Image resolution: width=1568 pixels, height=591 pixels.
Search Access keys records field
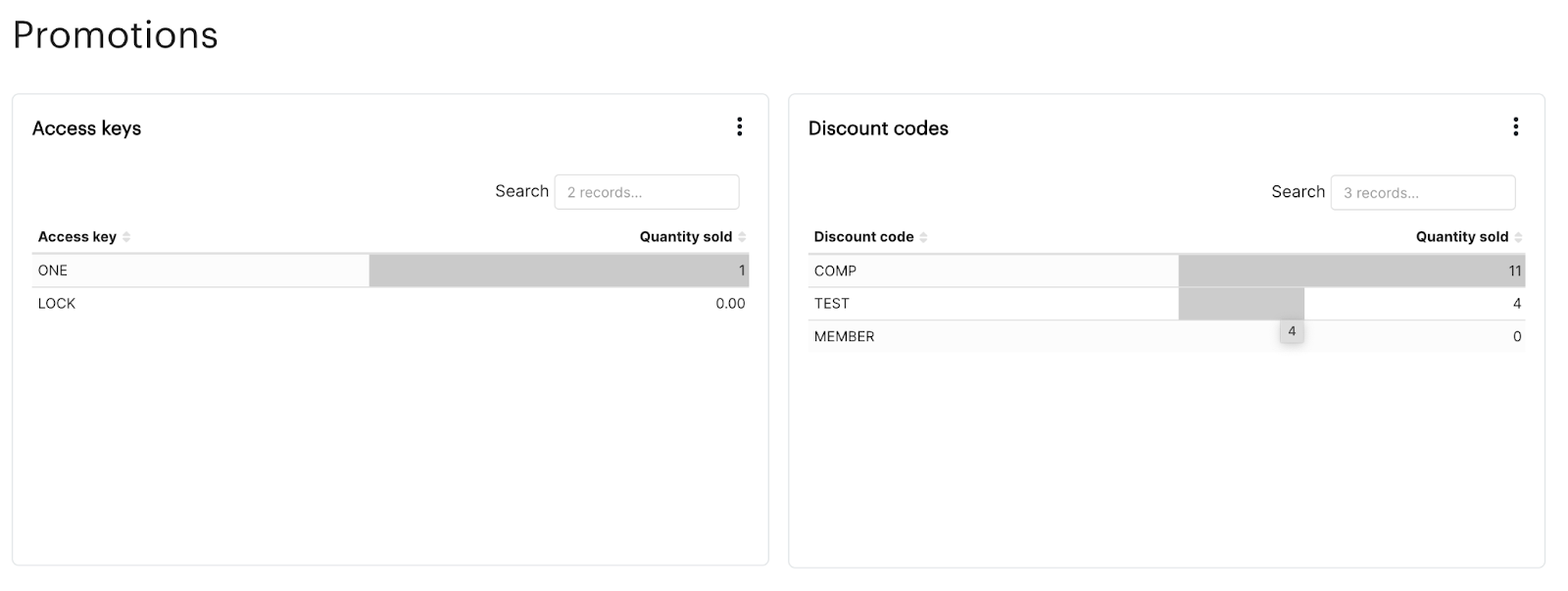[x=647, y=192]
